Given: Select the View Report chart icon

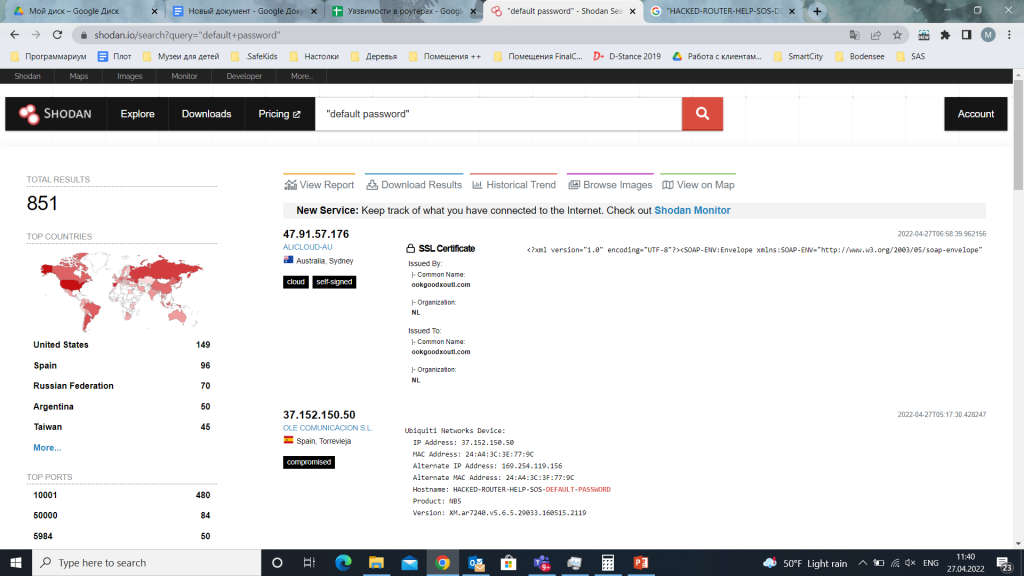Looking at the screenshot, I should pos(288,184).
